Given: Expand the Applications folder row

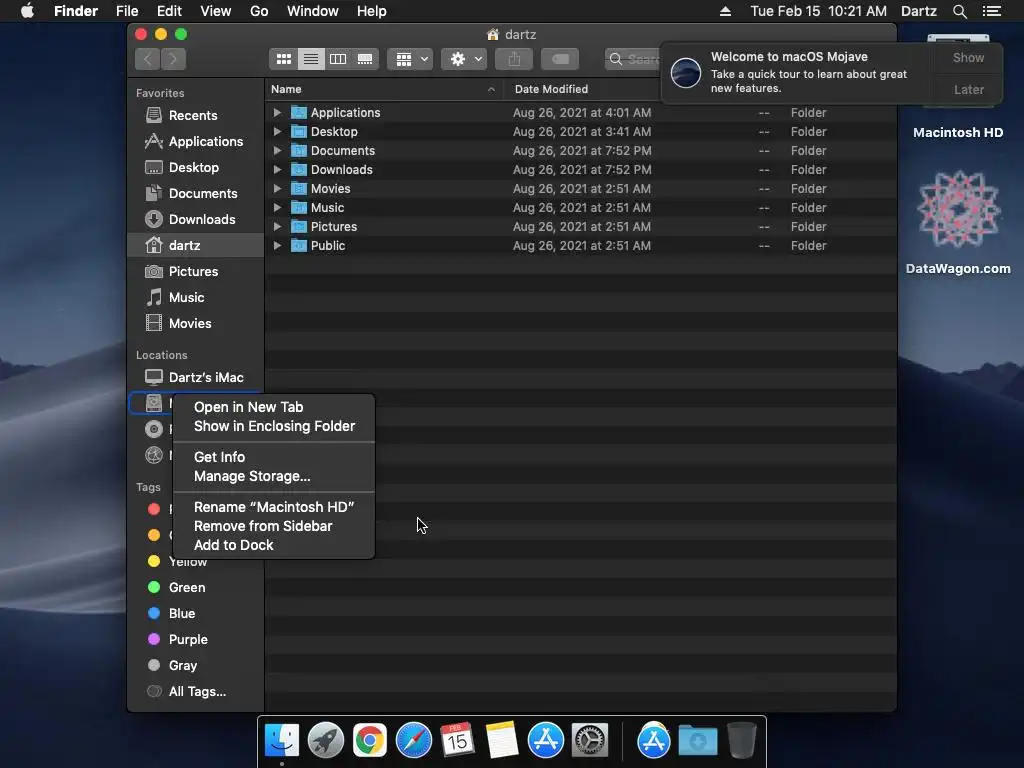Looking at the screenshot, I should (x=277, y=113).
